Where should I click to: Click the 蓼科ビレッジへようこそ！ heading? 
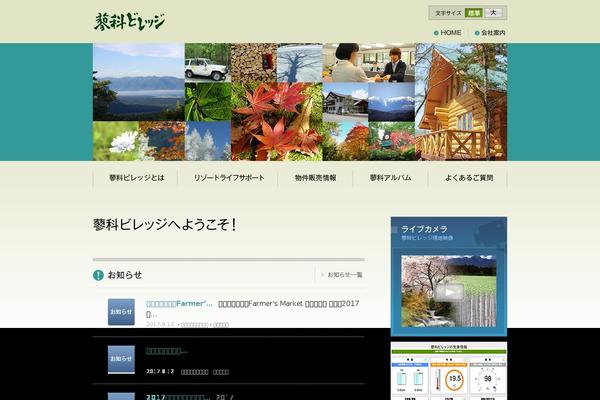[x=165, y=224]
